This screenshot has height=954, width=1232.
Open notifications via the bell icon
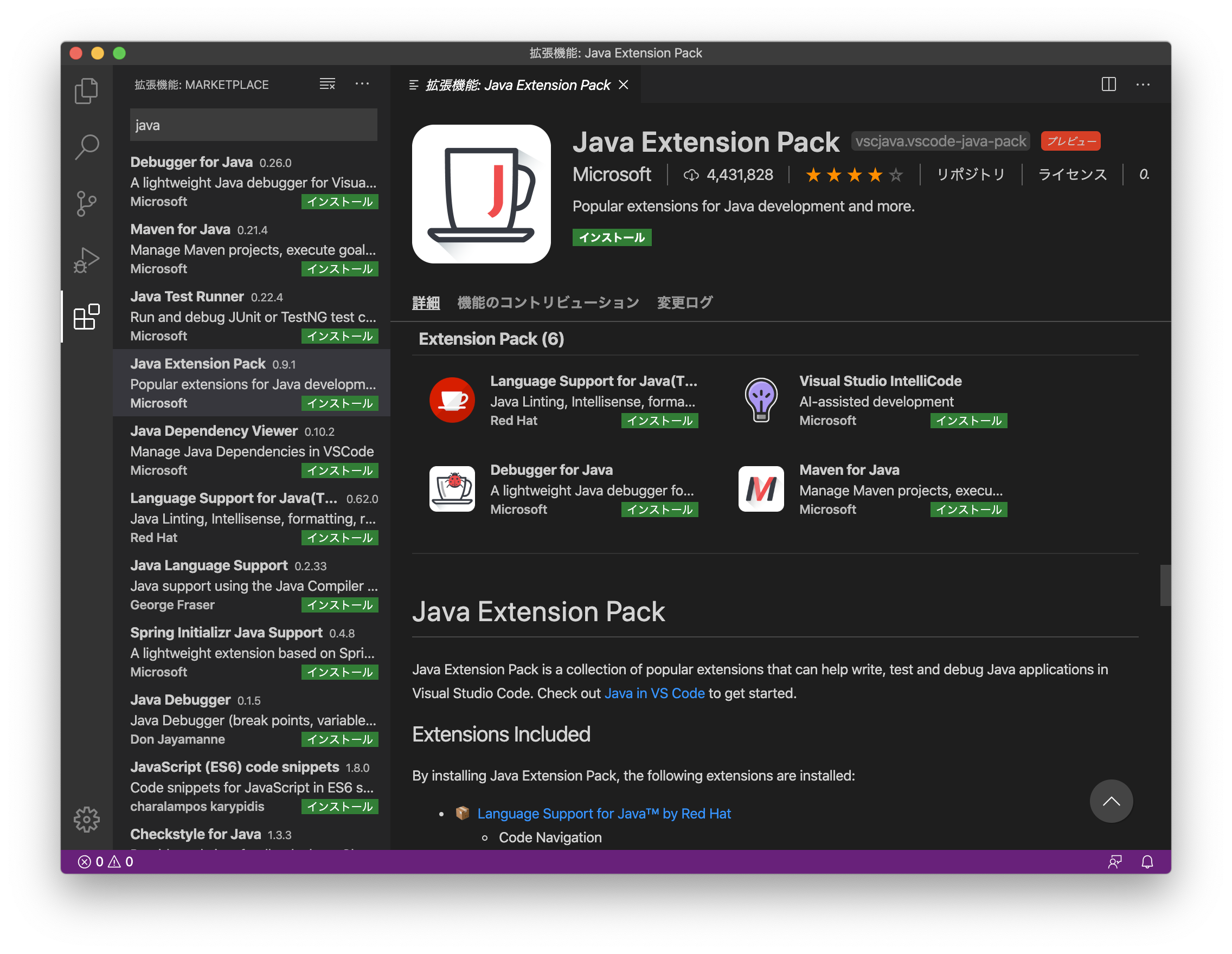coord(1147,861)
